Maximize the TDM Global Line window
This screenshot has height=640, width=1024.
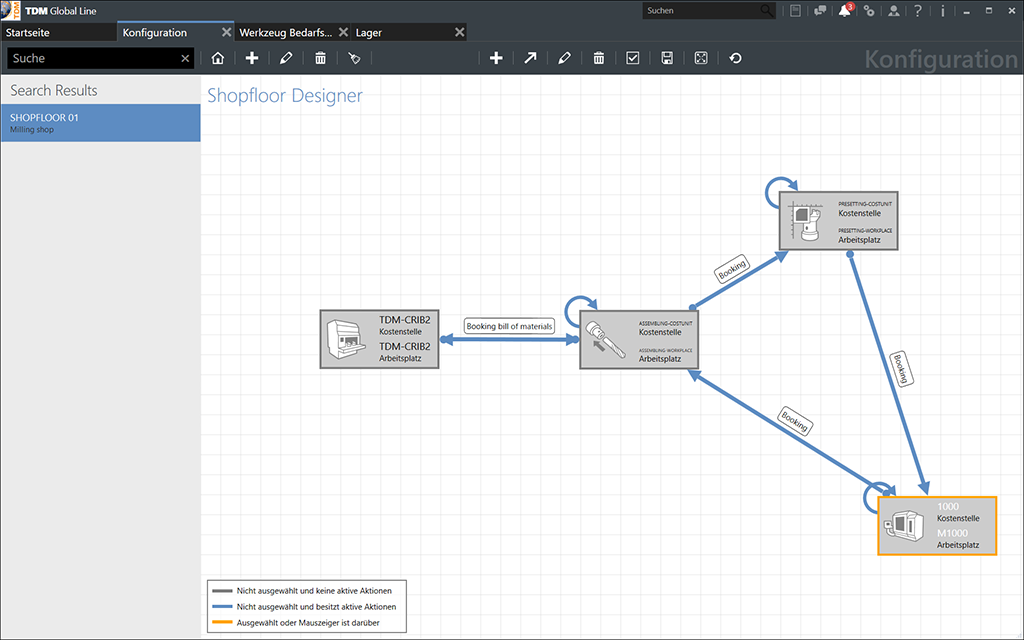(x=989, y=10)
